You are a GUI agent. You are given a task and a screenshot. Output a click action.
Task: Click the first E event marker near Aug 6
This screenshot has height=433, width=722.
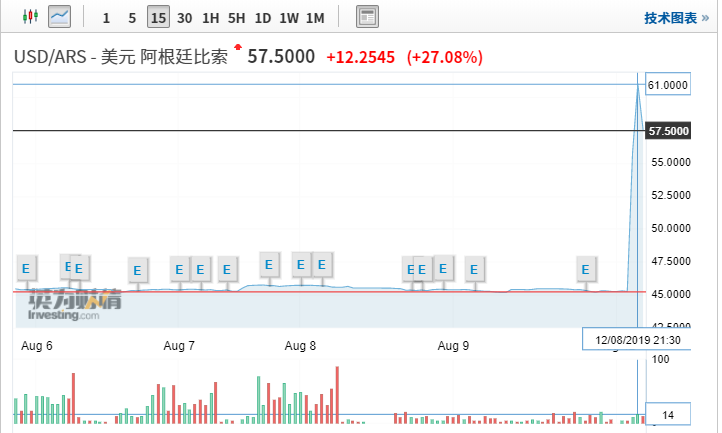[26, 268]
